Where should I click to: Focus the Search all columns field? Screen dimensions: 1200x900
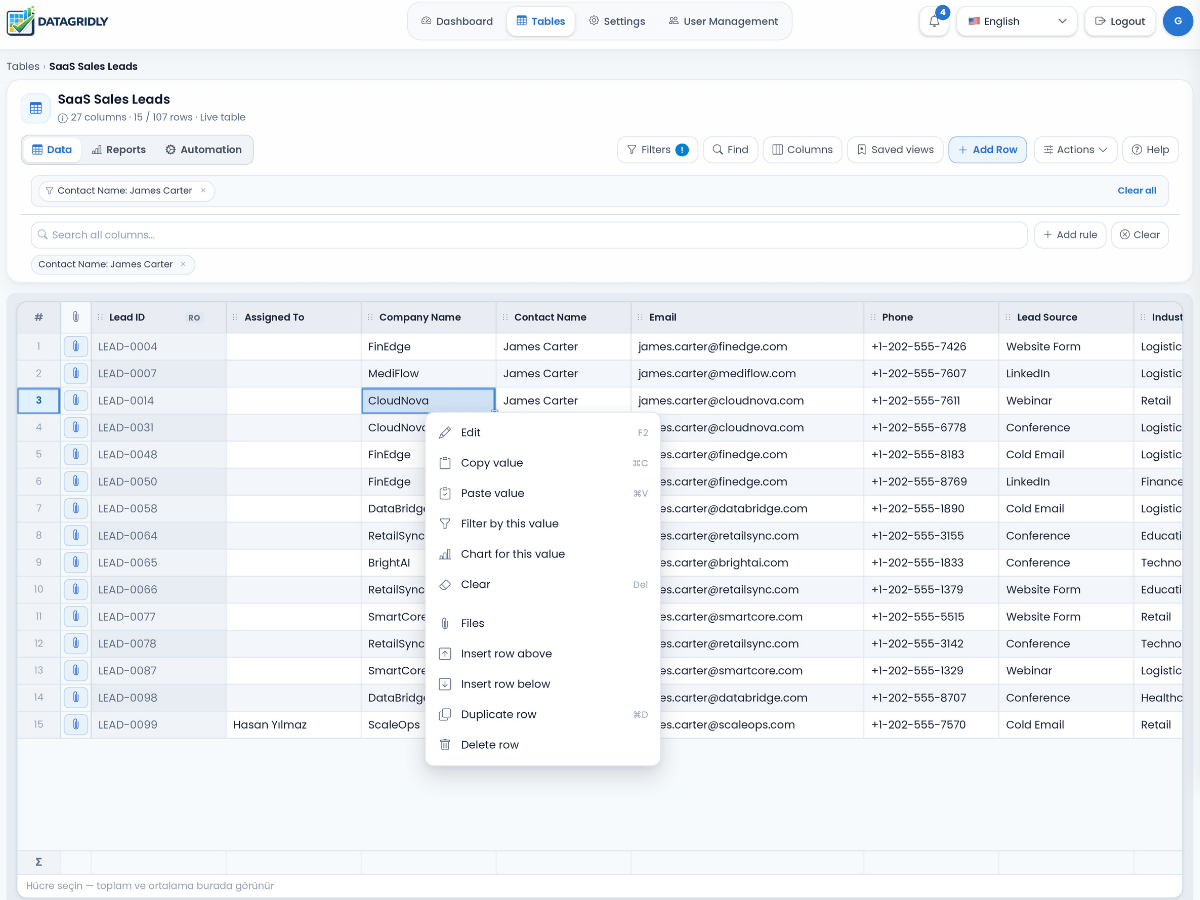529,235
